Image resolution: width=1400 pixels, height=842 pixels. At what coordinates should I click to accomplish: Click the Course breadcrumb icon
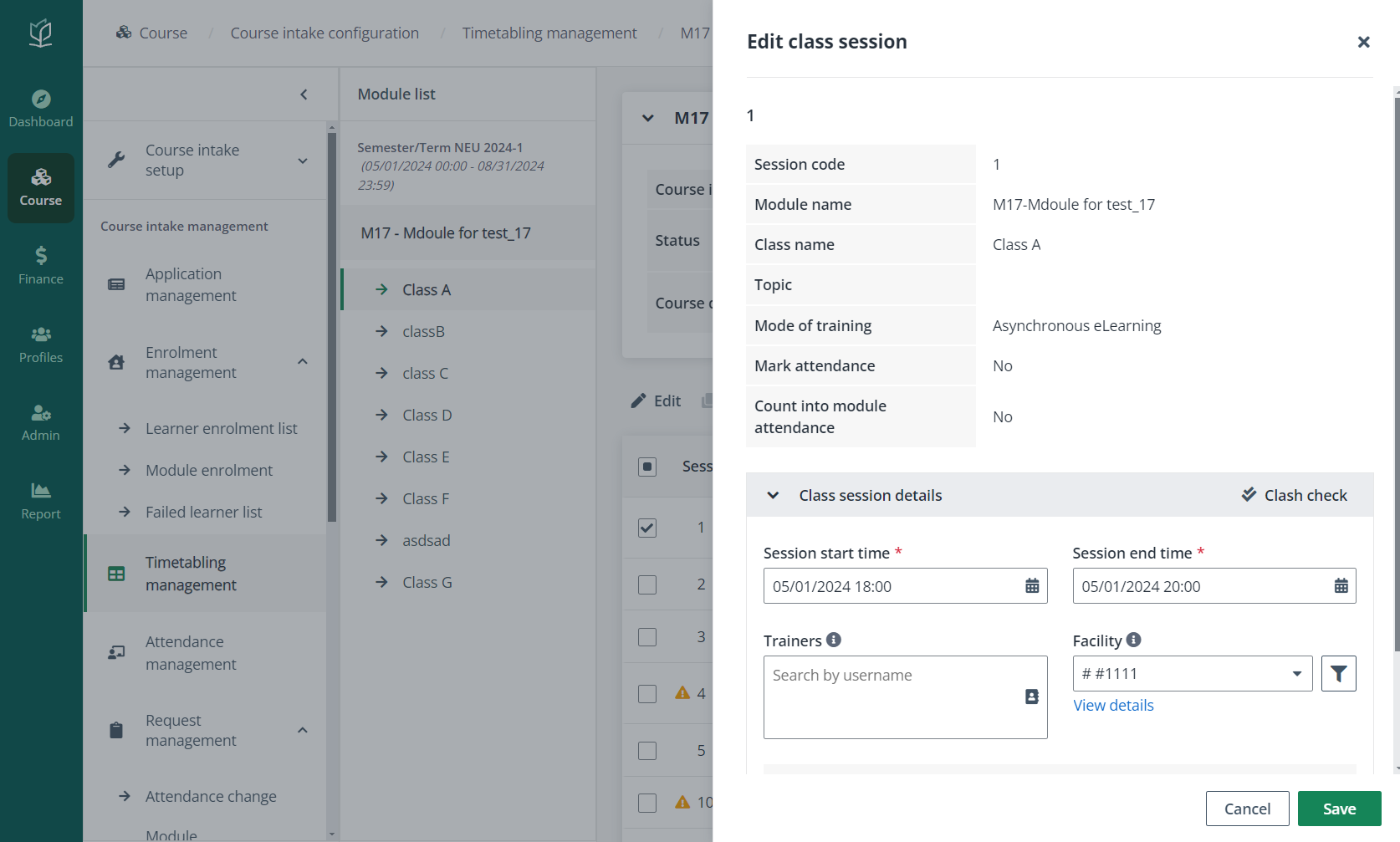(x=124, y=33)
